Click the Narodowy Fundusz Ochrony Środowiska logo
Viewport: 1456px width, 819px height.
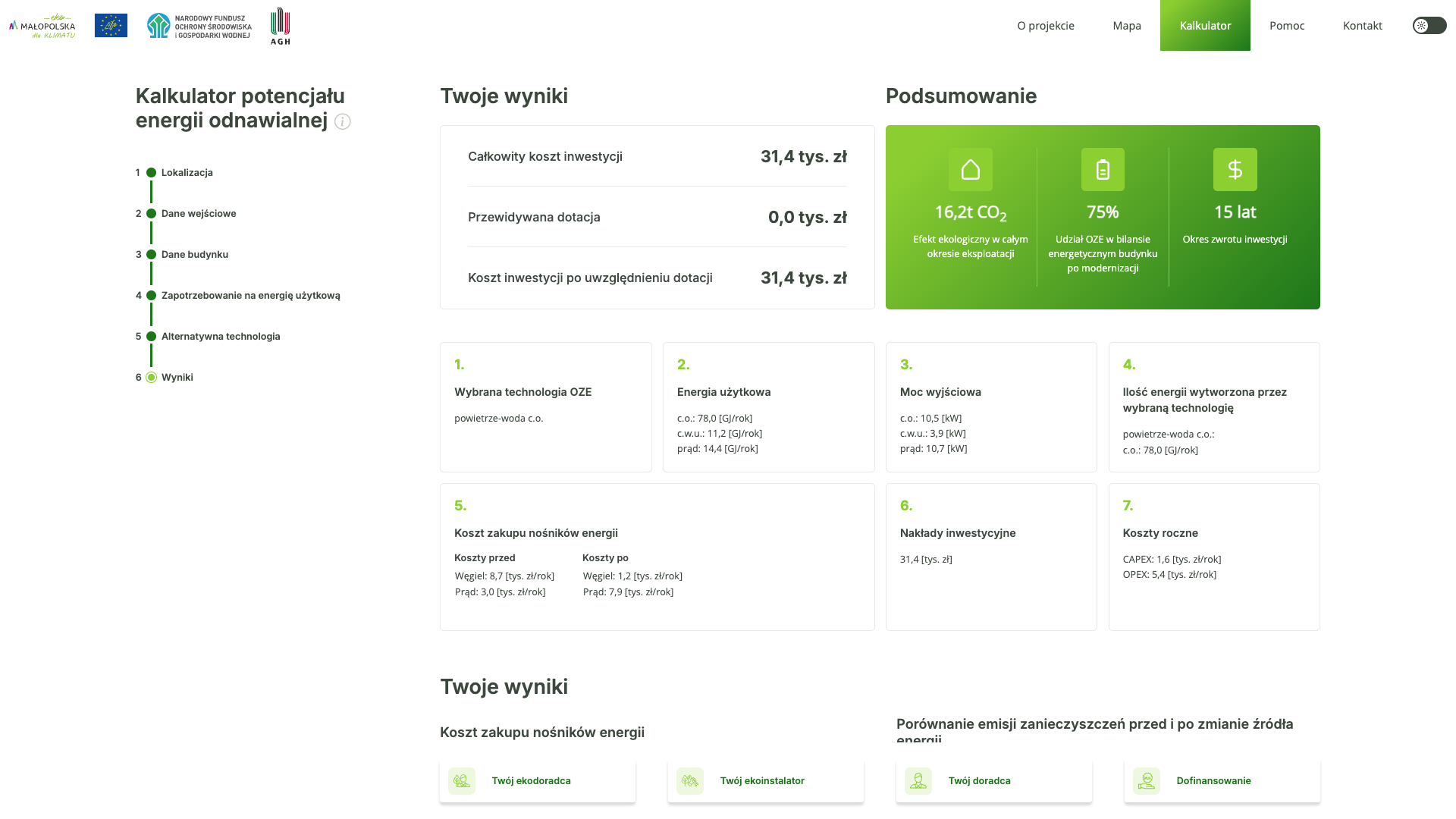click(199, 26)
